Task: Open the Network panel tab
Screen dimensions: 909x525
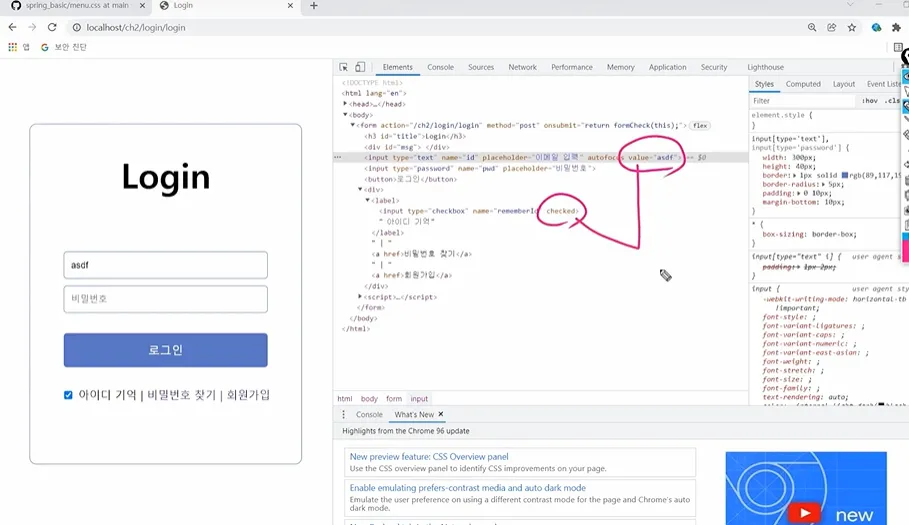Action: click(x=522, y=67)
